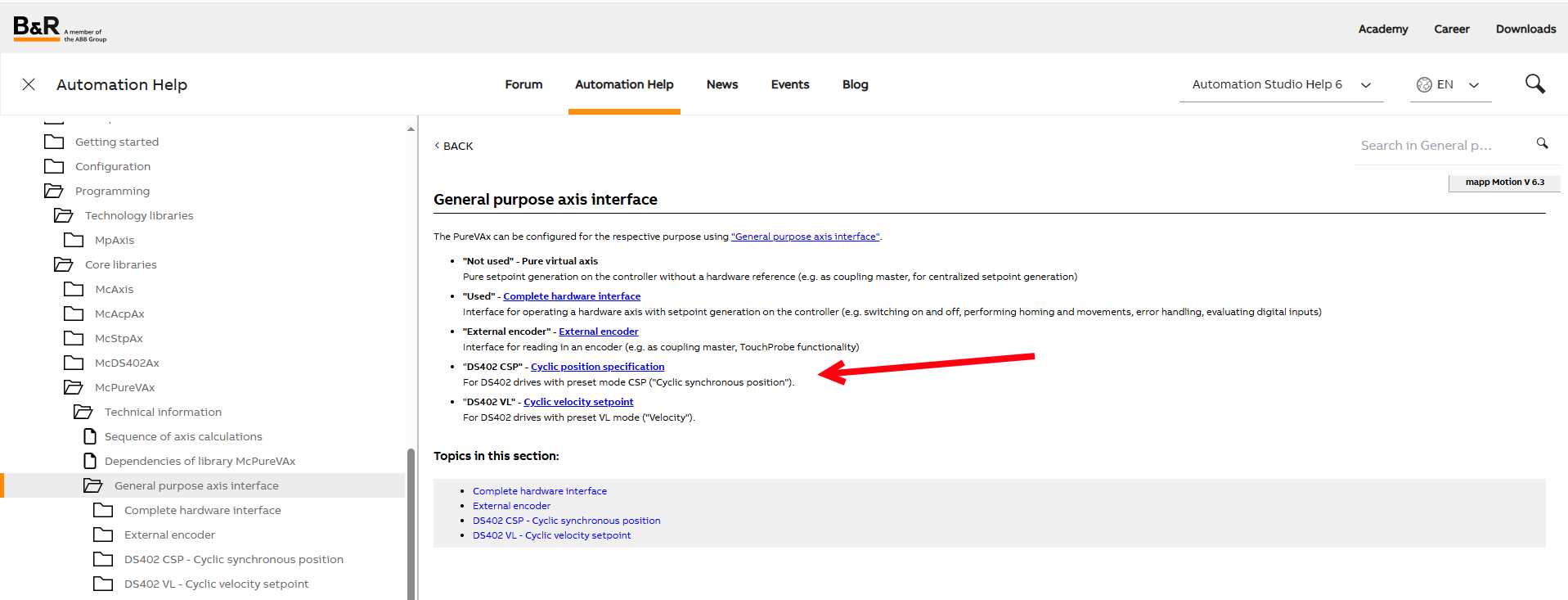Select Getting started tree entry
1568x600 pixels.
(x=117, y=142)
